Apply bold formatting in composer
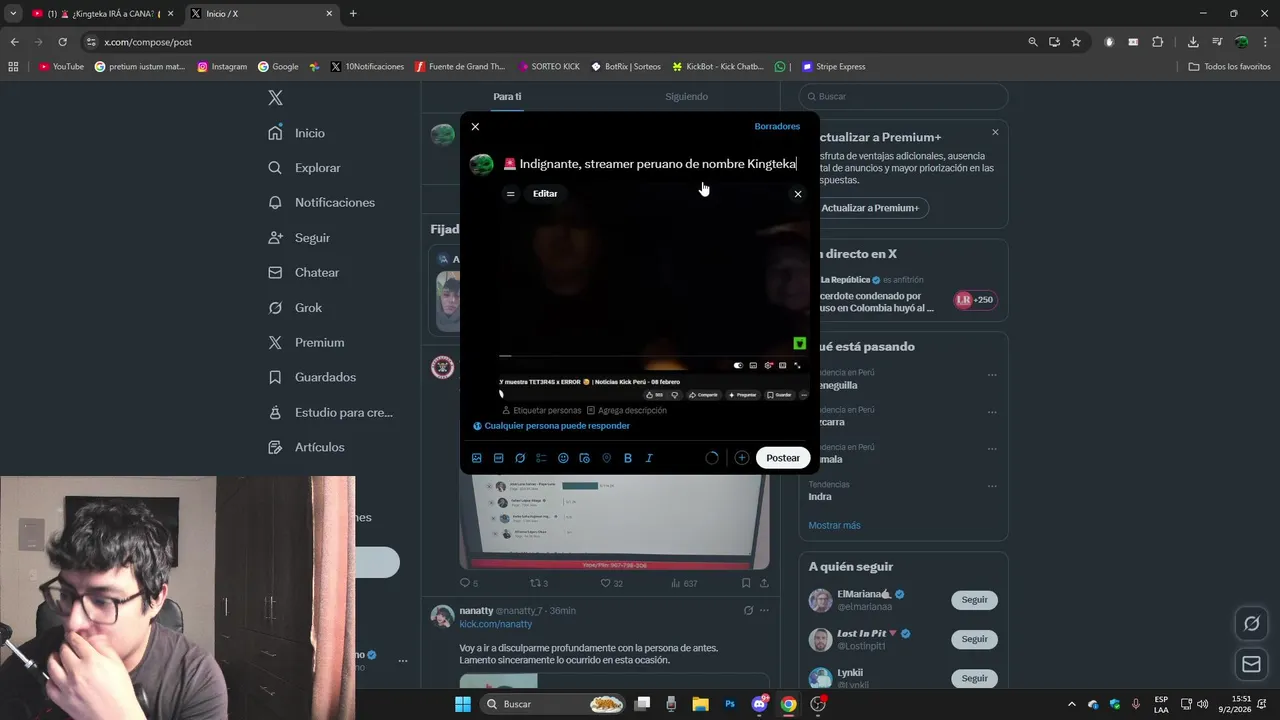Screen dimensions: 1280x720 628,458
